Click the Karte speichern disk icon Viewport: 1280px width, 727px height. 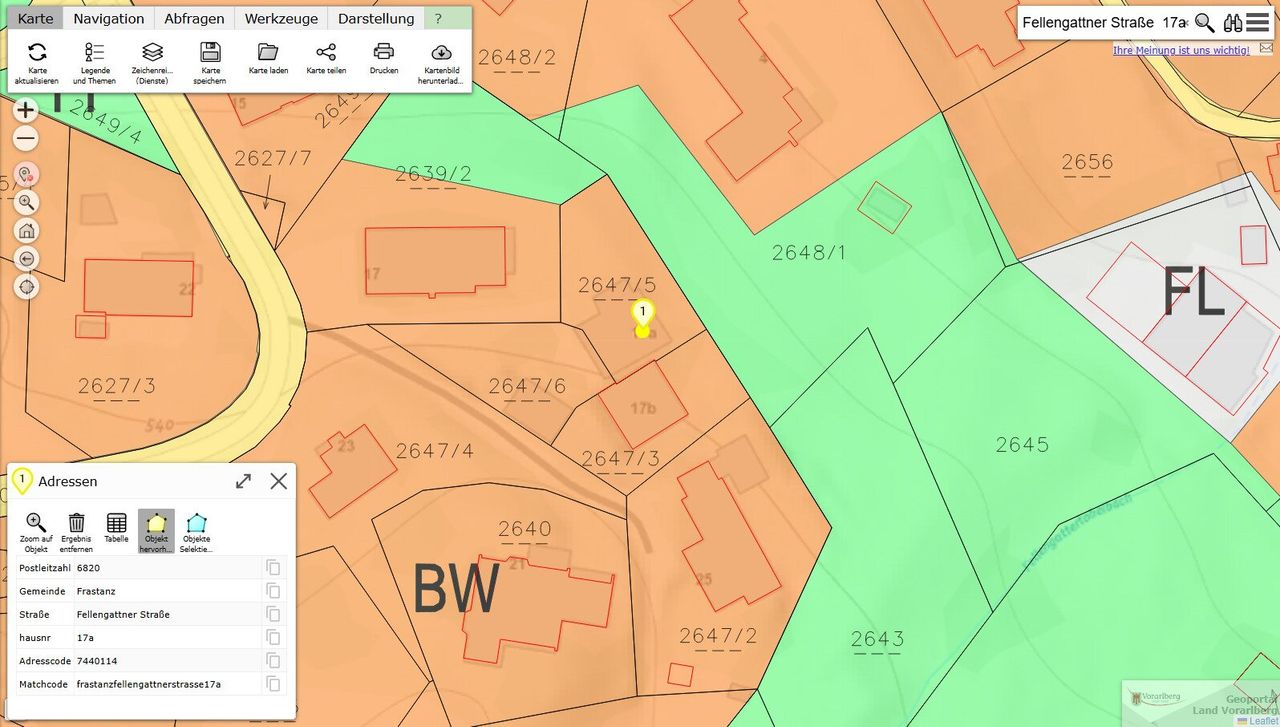pos(210,53)
